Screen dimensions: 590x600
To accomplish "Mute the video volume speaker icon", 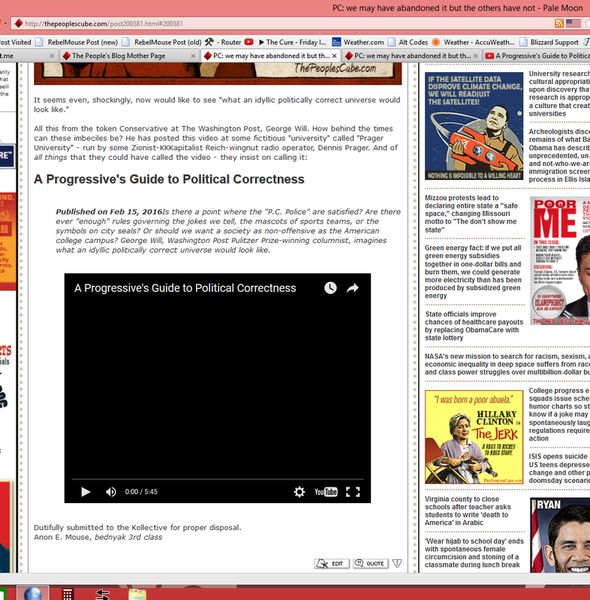I will click(111, 492).
